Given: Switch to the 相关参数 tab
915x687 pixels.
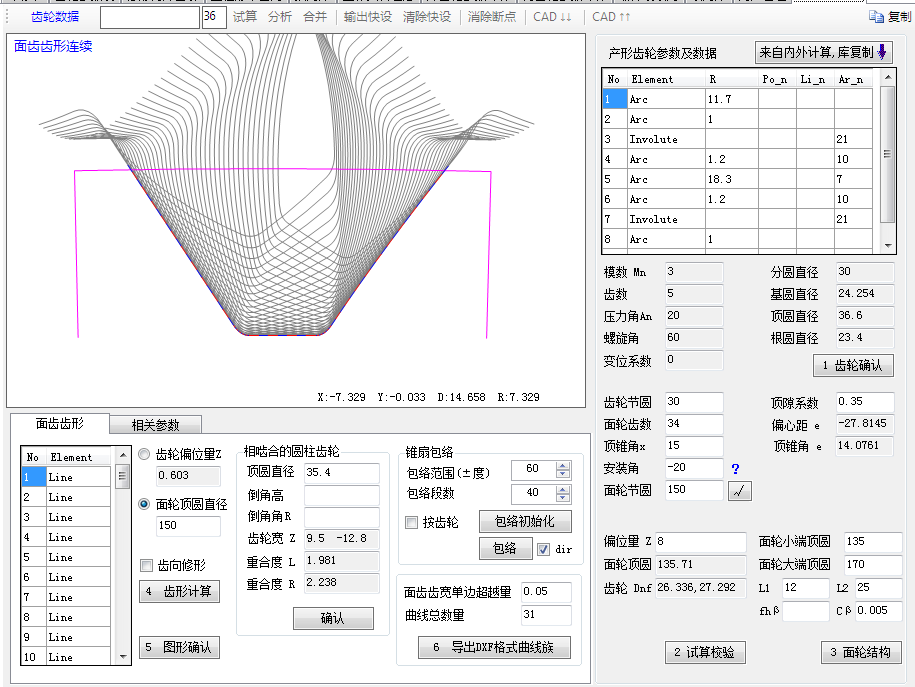Looking at the screenshot, I should click(x=155, y=425).
